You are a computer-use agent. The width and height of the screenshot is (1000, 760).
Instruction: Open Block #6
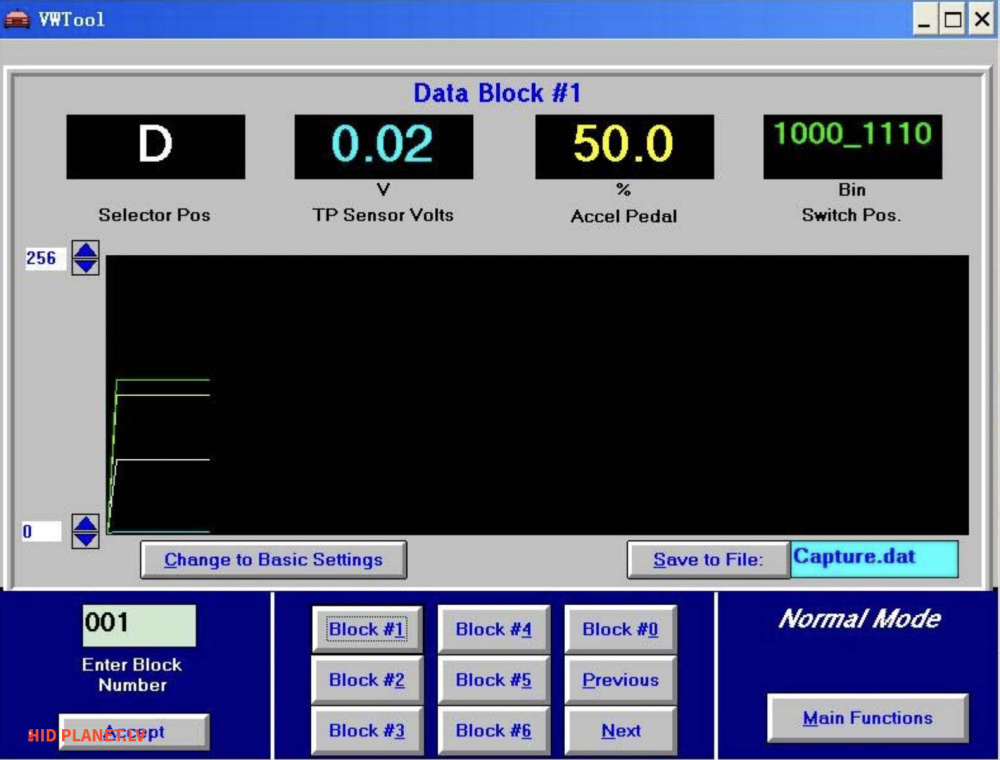tap(494, 731)
